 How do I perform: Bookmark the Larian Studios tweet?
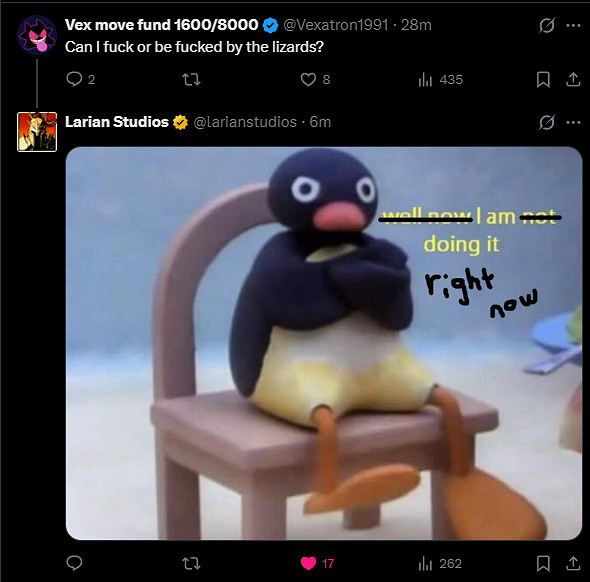pos(543,563)
